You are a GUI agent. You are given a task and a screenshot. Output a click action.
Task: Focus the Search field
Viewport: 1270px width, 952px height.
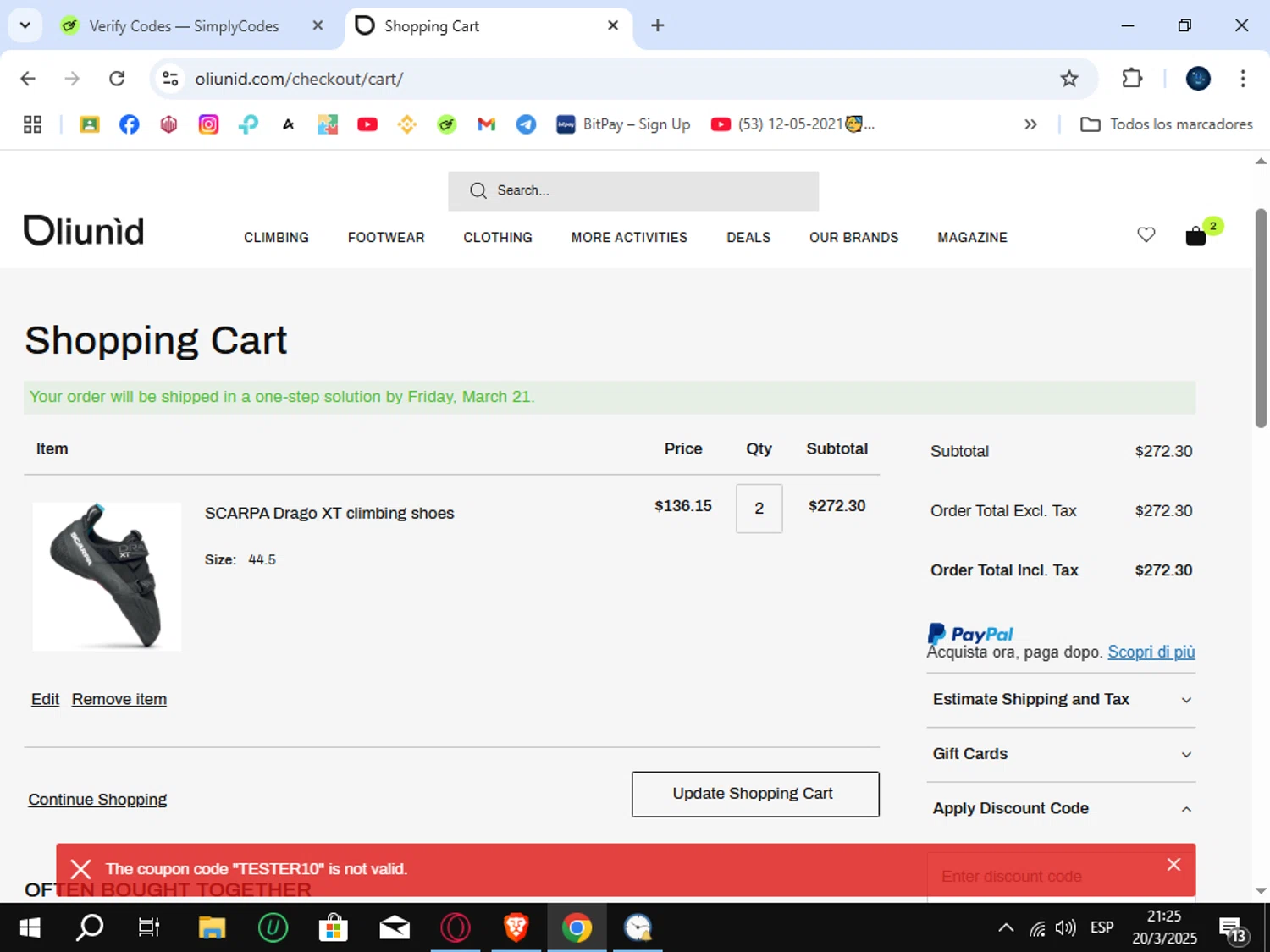click(633, 191)
